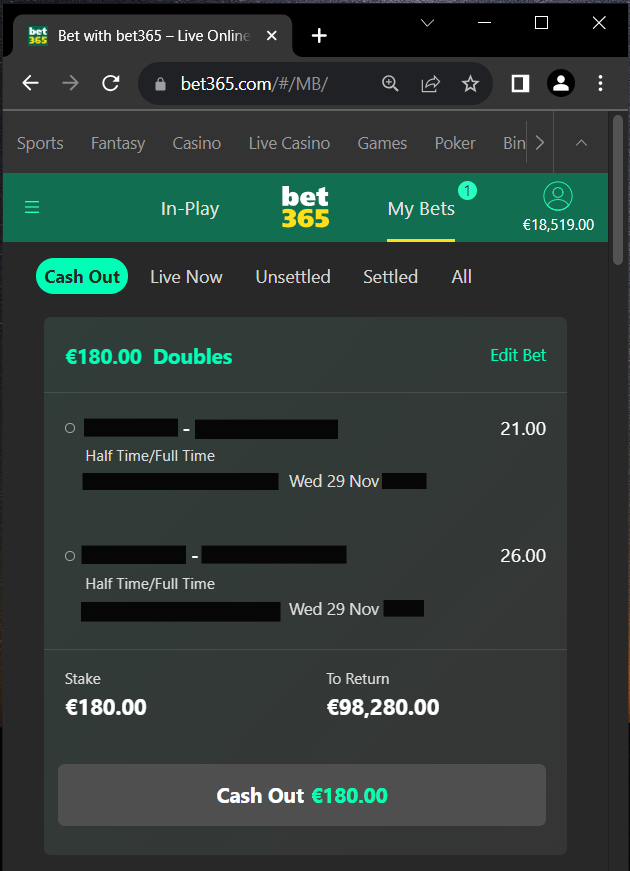The image size is (630, 871).
Task: Click the share page icon
Action: (x=431, y=84)
